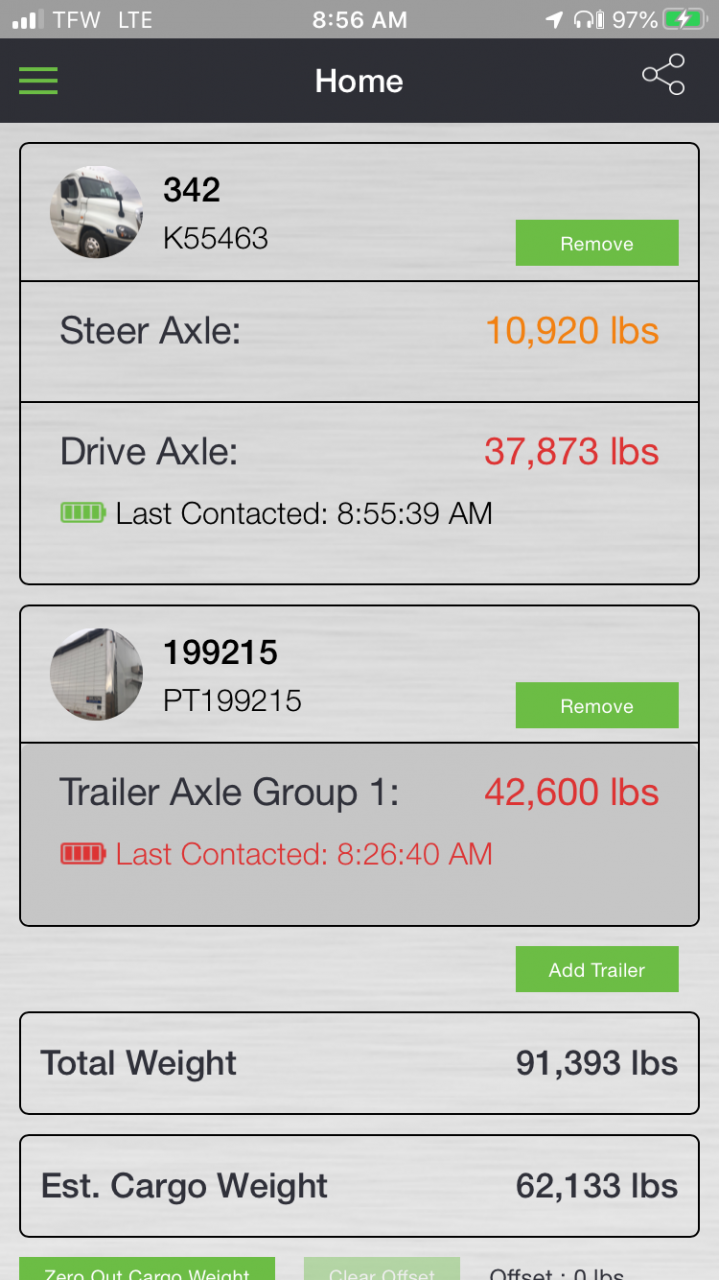719x1280 pixels.
Task: Select the Steer Axle row
Action: pos(359,342)
